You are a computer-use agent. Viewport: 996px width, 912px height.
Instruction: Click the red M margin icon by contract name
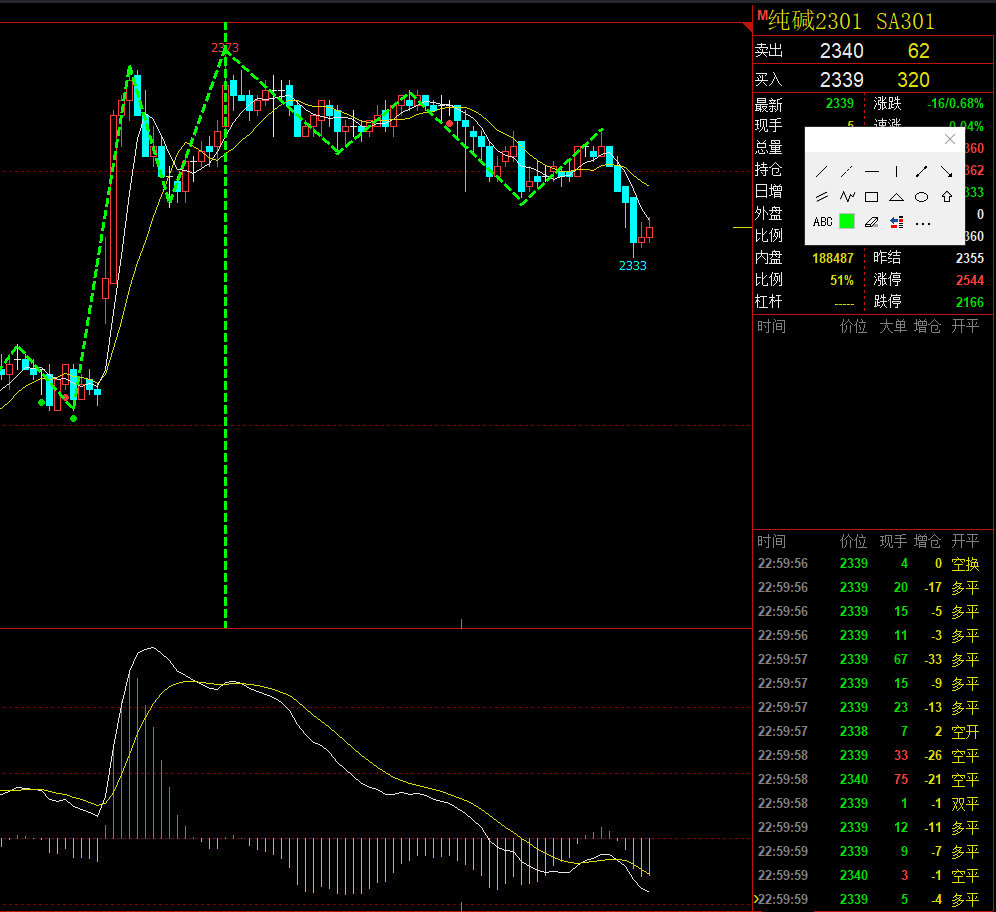[762, 16]
